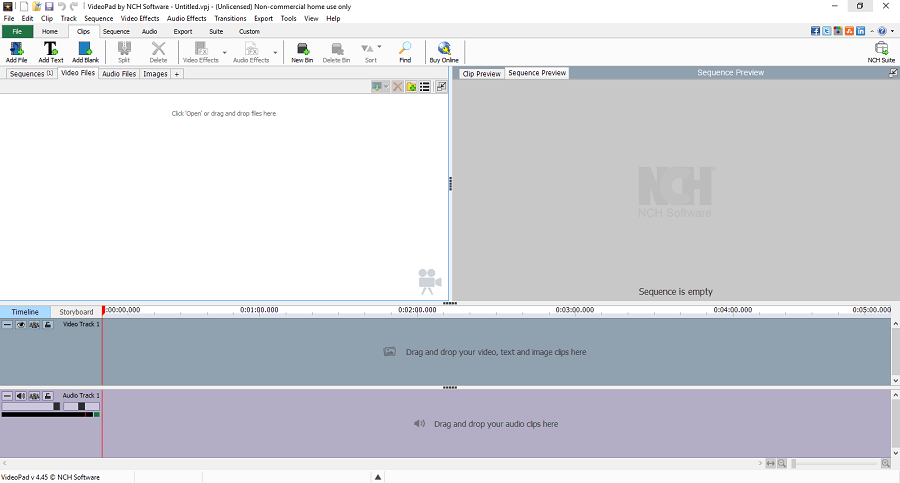
Task: Click the Find magnifier icon
Action: [x=405, y=52]
